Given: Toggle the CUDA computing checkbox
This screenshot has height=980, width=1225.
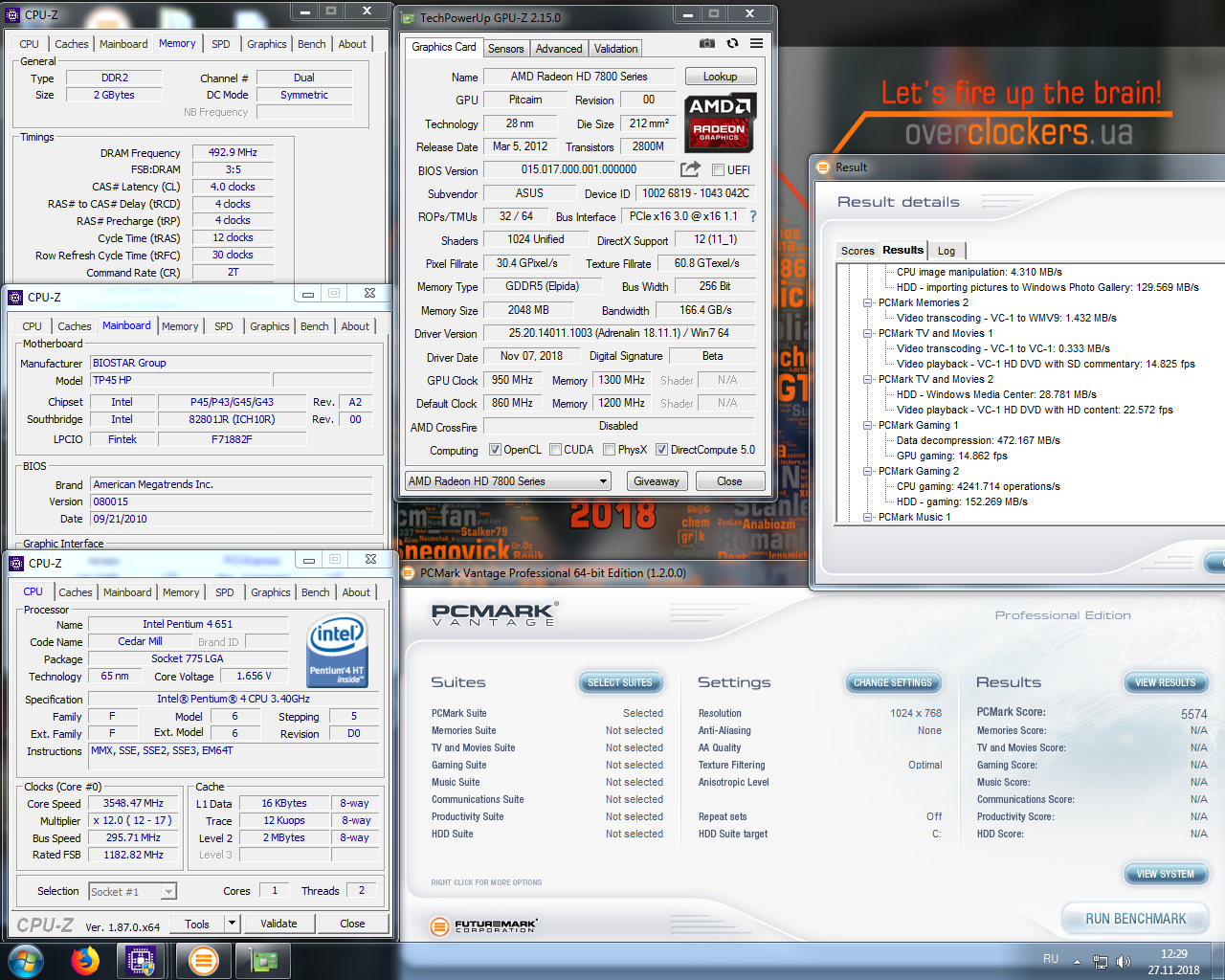Looking at the screenshot, I should pyautogui.click(x=555, y=450).
